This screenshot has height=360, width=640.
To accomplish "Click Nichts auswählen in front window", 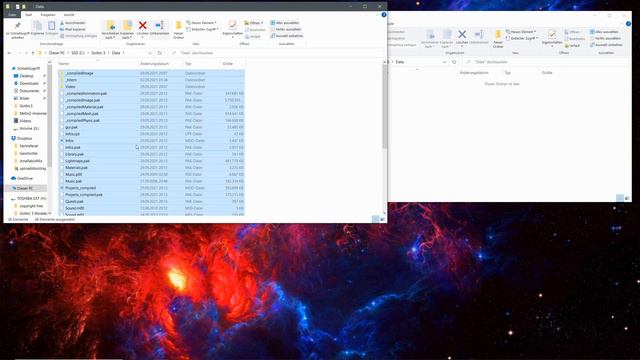I will point(285,29).
